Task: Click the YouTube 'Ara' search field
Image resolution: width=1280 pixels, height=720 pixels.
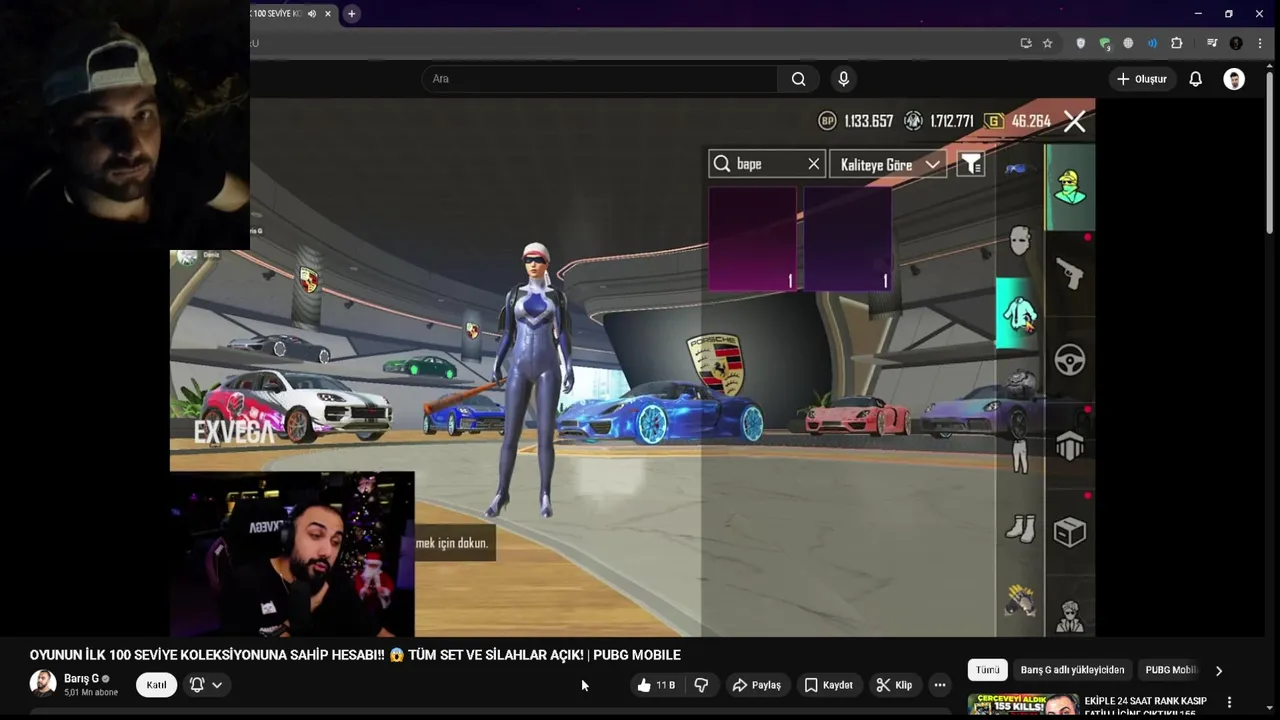Action: pyautogui.click(x=600, y=79)
